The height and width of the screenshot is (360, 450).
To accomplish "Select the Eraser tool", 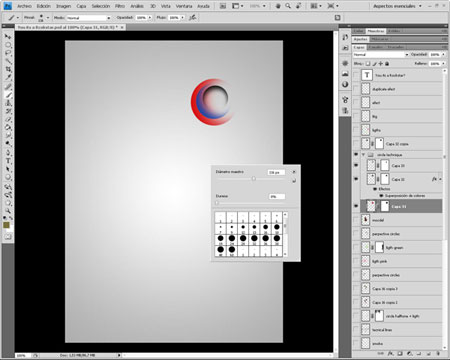I will tap(8, 119).
